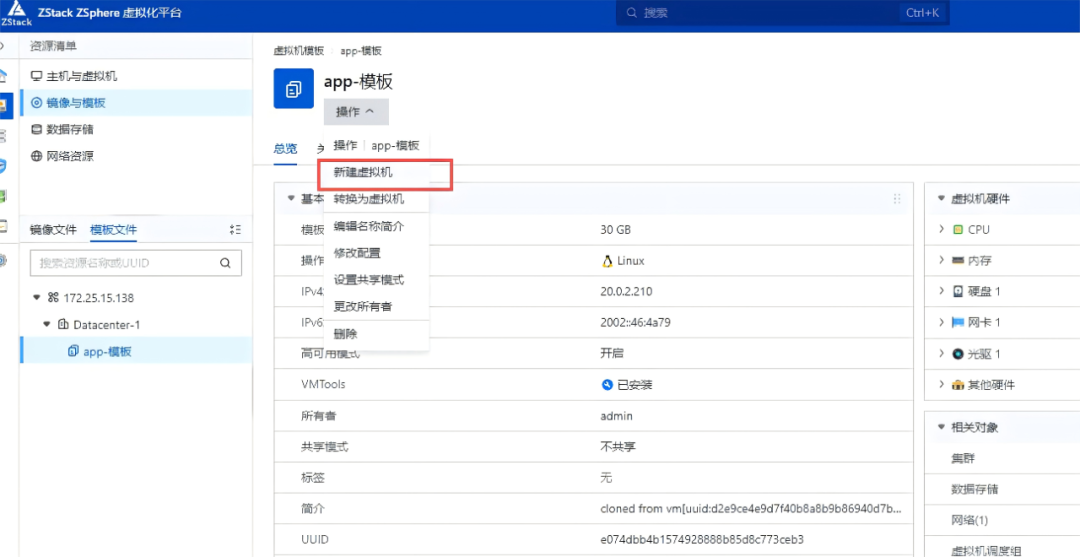Open the 操作 dropdown button
The image size is (1080, 557).
355,112
